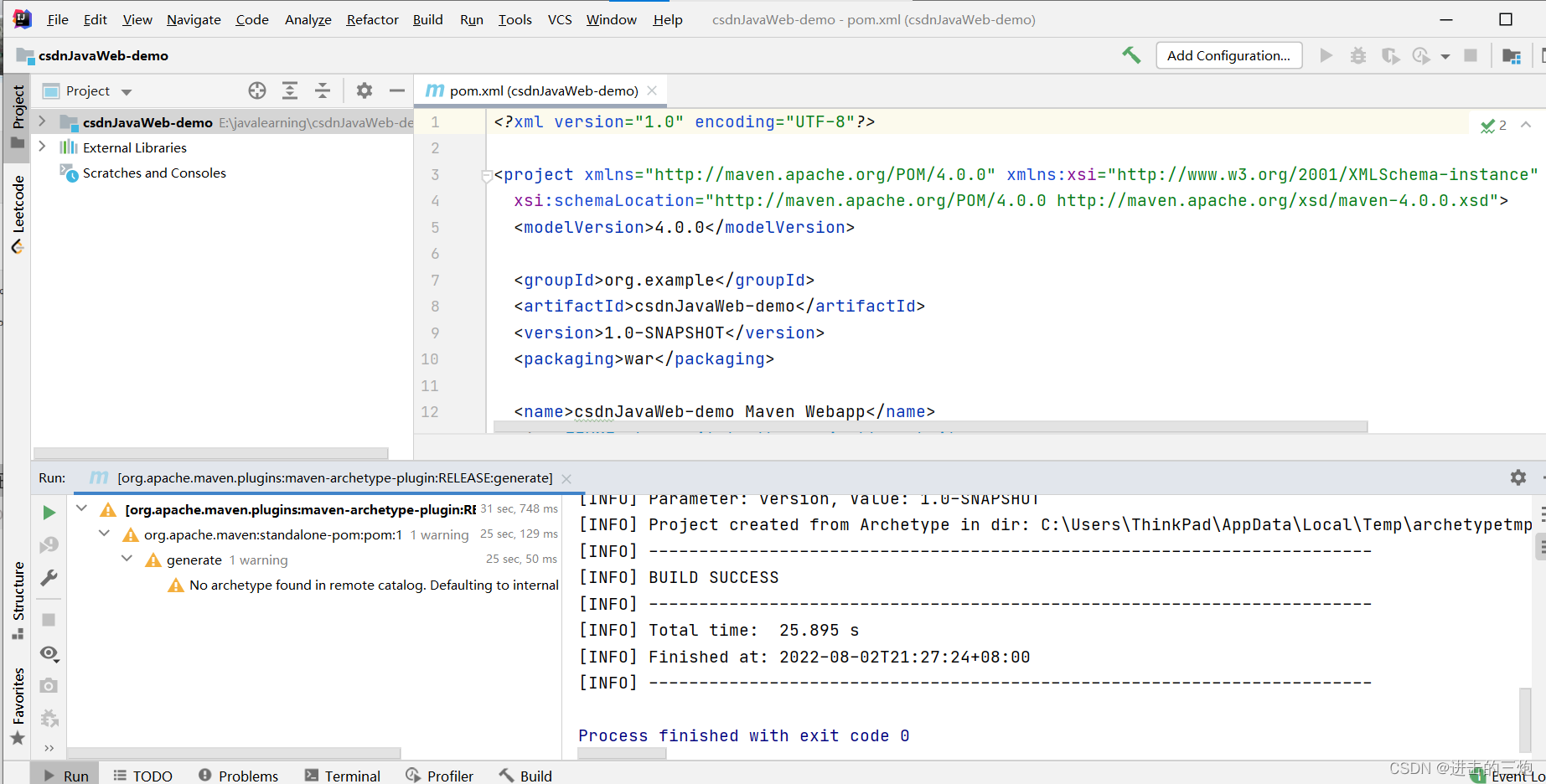Click Select Opened File target icon
This screenshot has height=784, width=1546.
coord(257,90)
